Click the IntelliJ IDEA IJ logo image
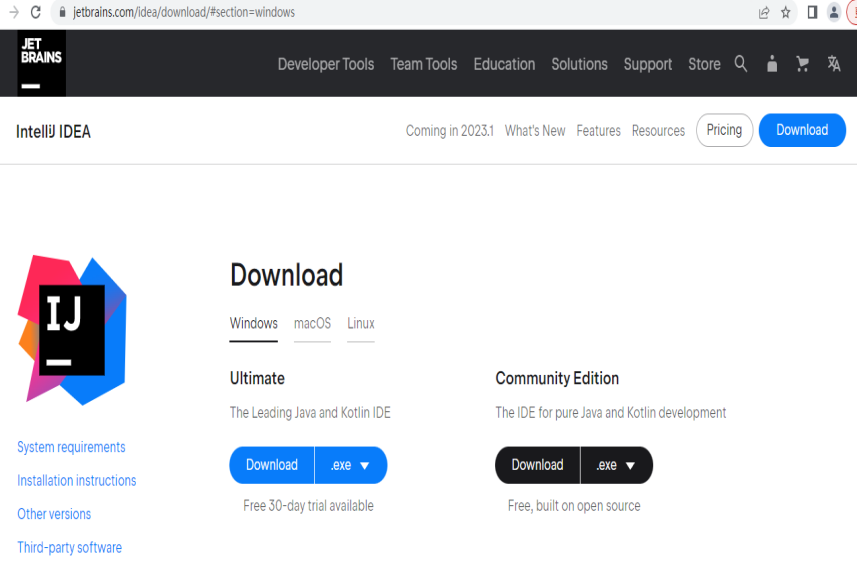The width and height of the screenshot is (858, 561). click(x=72, y=330)
